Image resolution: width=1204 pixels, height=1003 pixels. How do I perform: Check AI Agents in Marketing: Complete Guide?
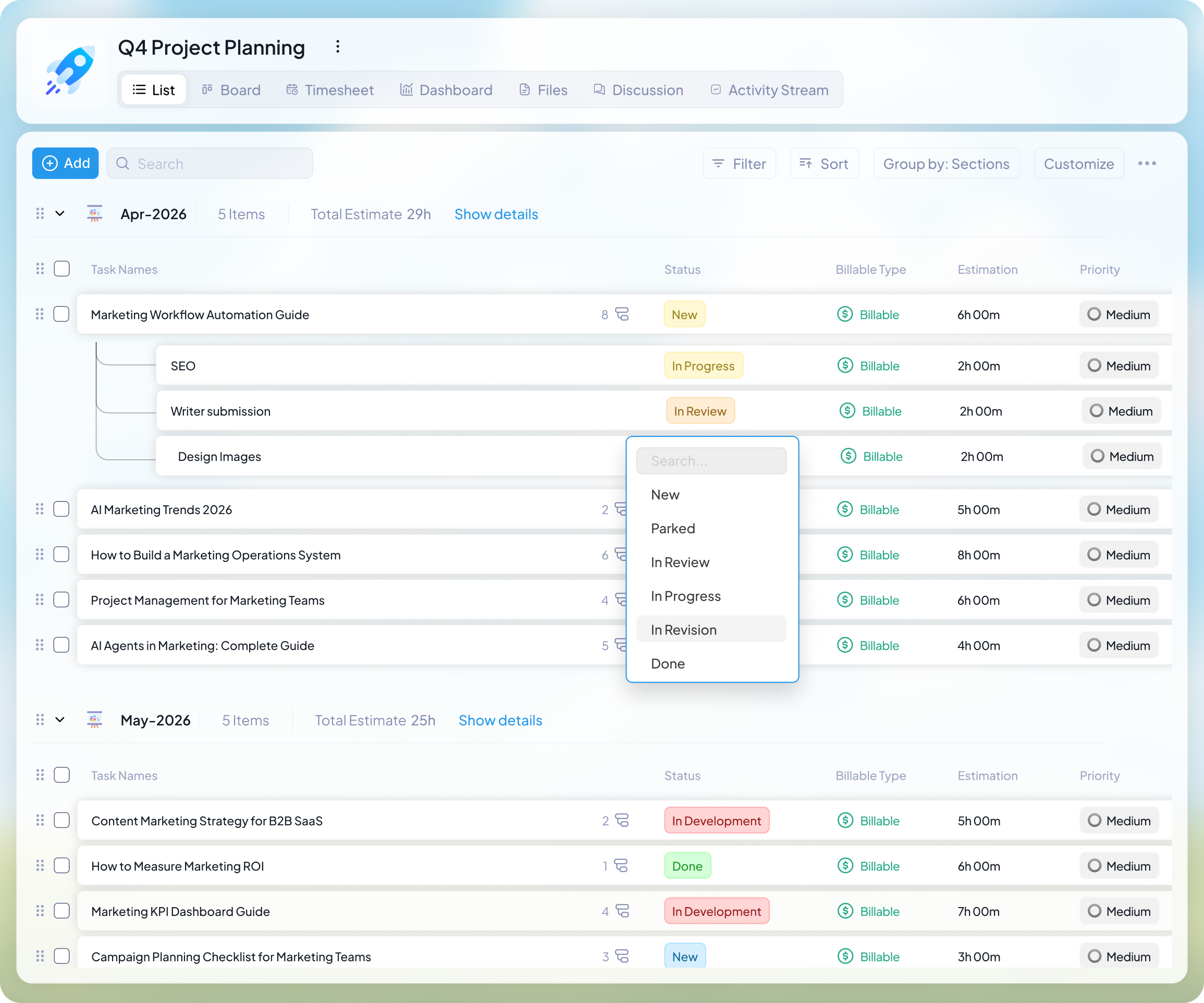click(x=62, y=645)
